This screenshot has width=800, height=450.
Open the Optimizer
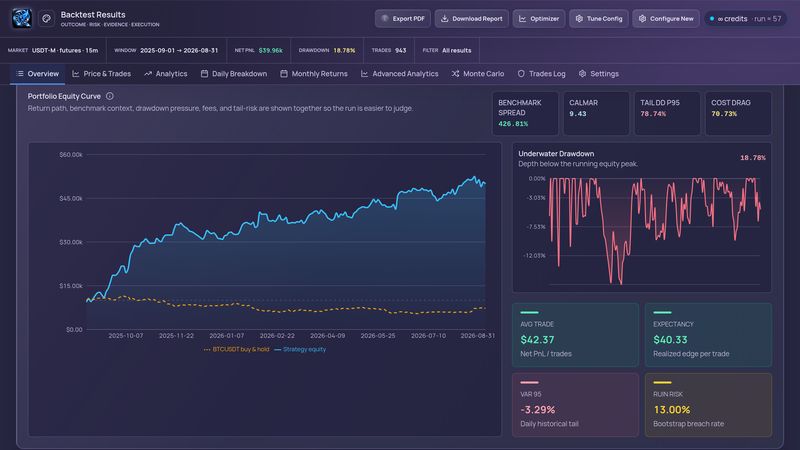(539, 18)
